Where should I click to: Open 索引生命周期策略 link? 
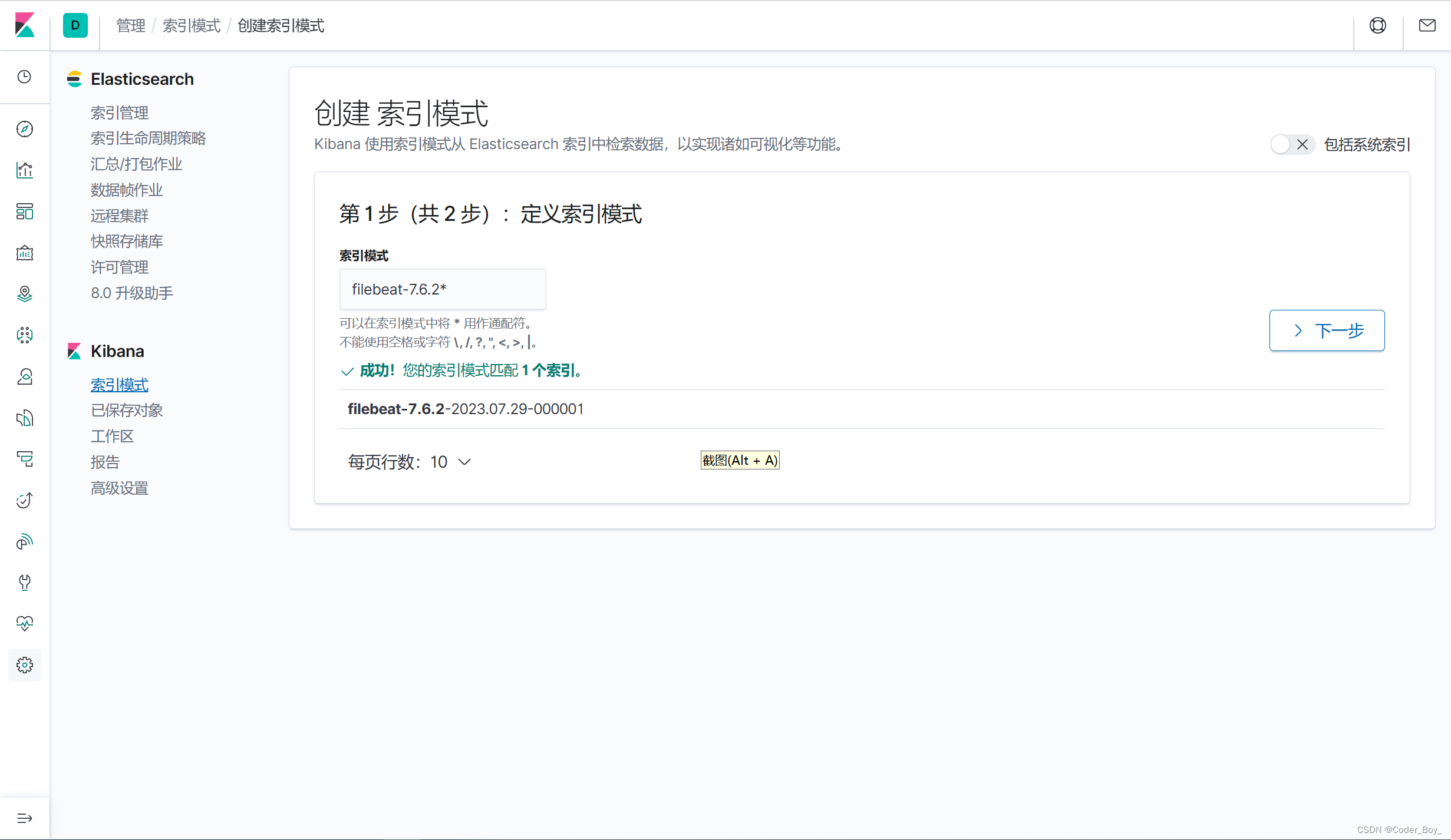tap(149, 138)
